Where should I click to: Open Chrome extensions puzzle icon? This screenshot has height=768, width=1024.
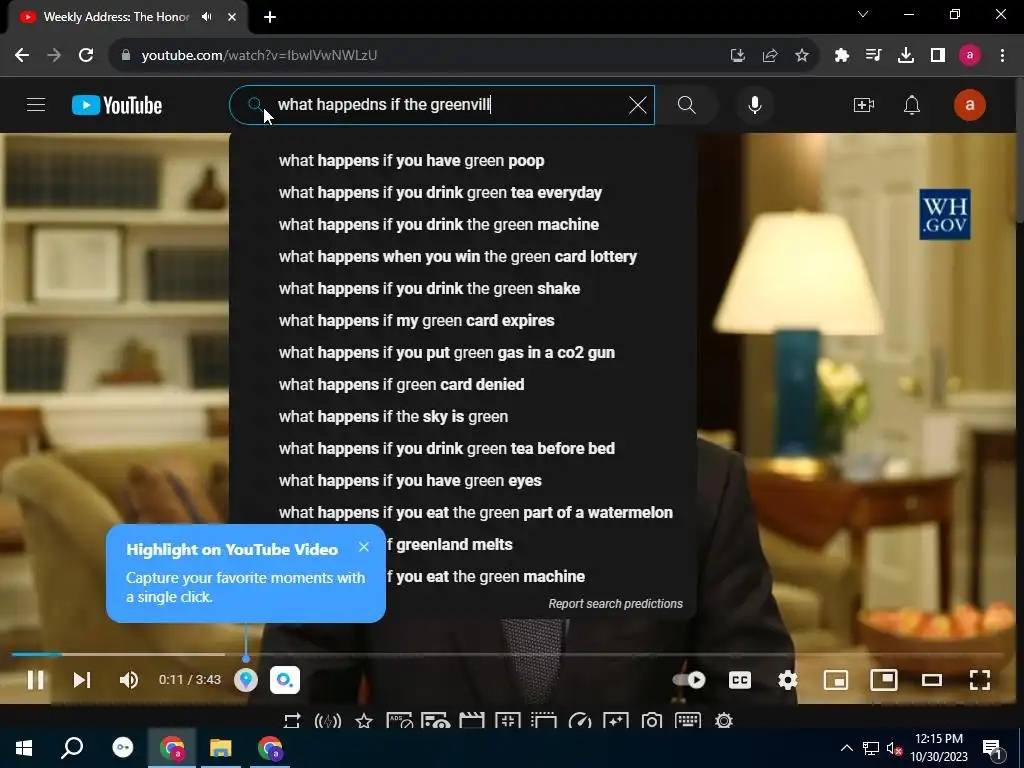(x=841, y=56)
